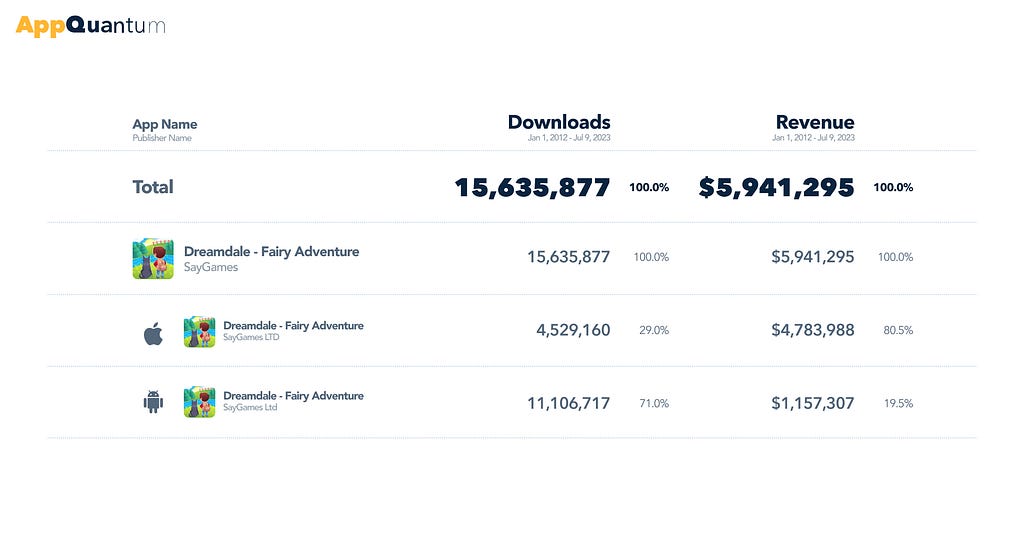Select the Total row label

tap(153, 187)
